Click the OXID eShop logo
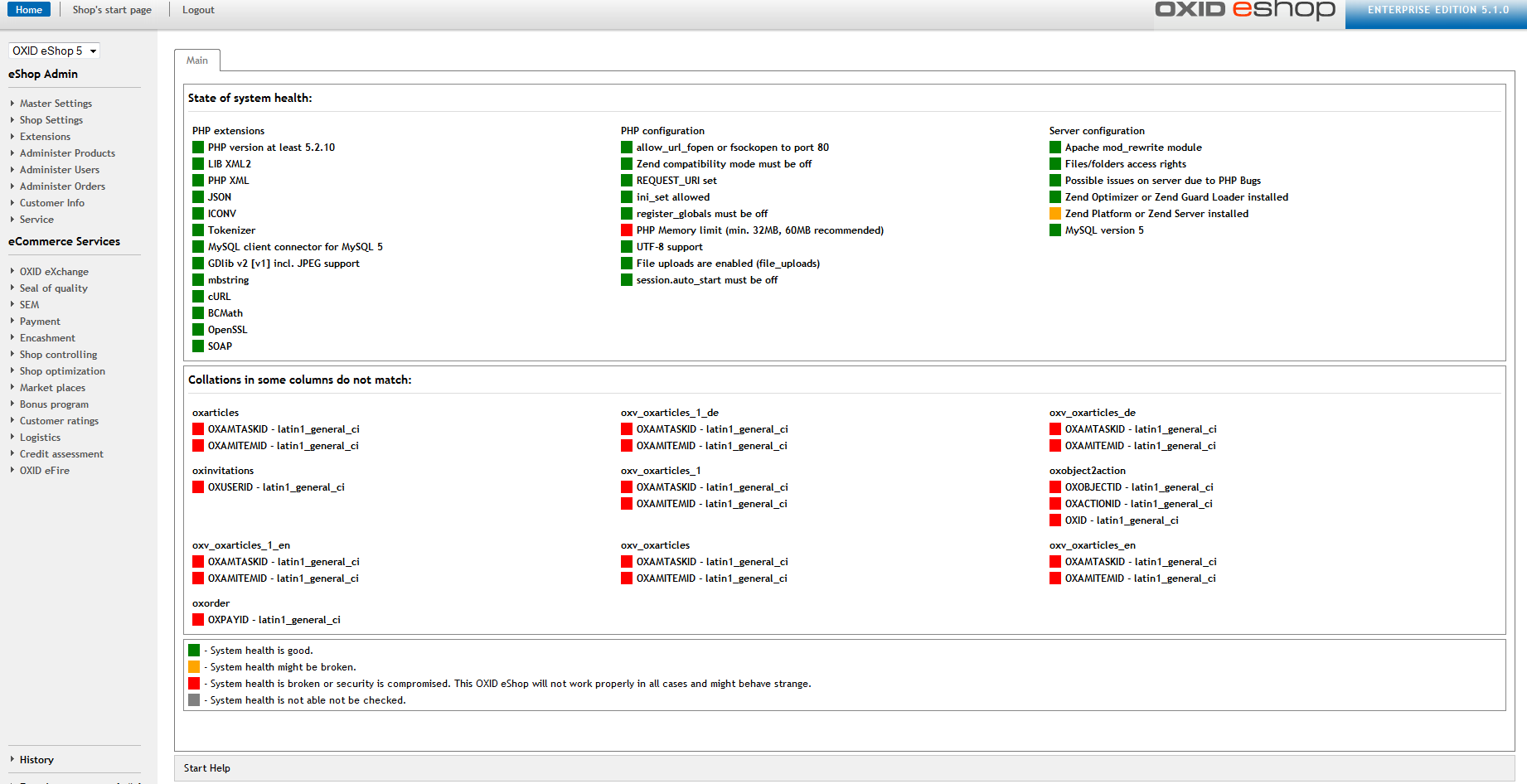 pyautogui.click(x=1244, y=11)
